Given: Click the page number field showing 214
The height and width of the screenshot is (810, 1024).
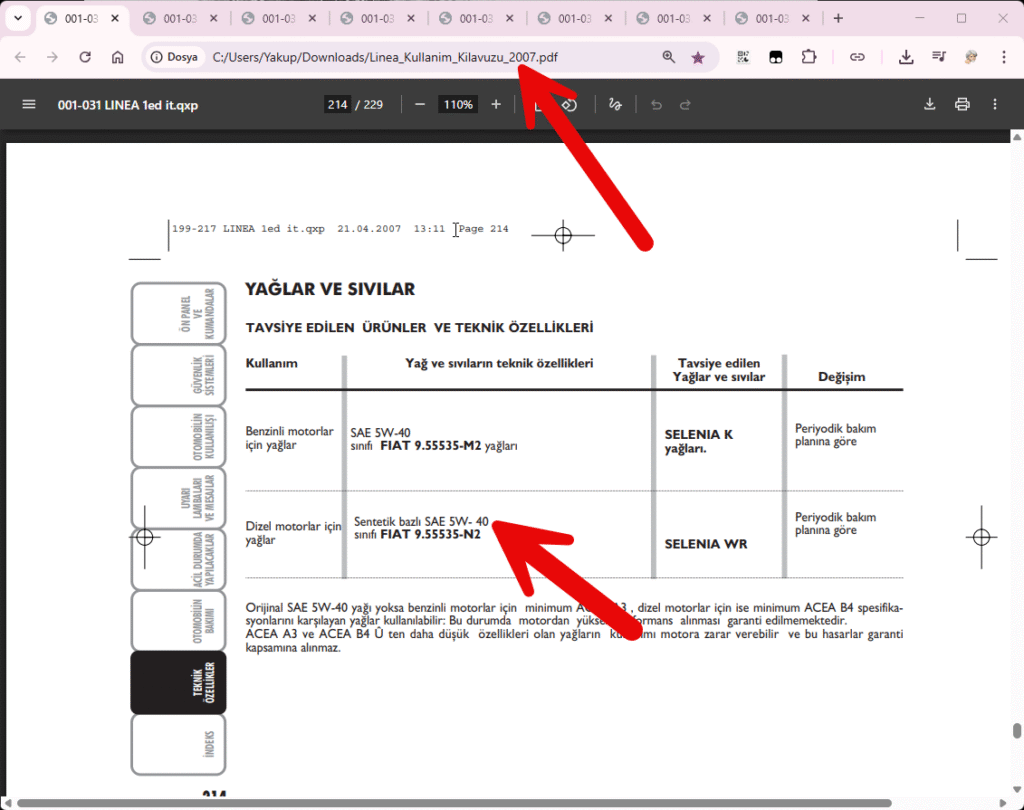Looking at the screenshot, I should [x=337, y=104].
